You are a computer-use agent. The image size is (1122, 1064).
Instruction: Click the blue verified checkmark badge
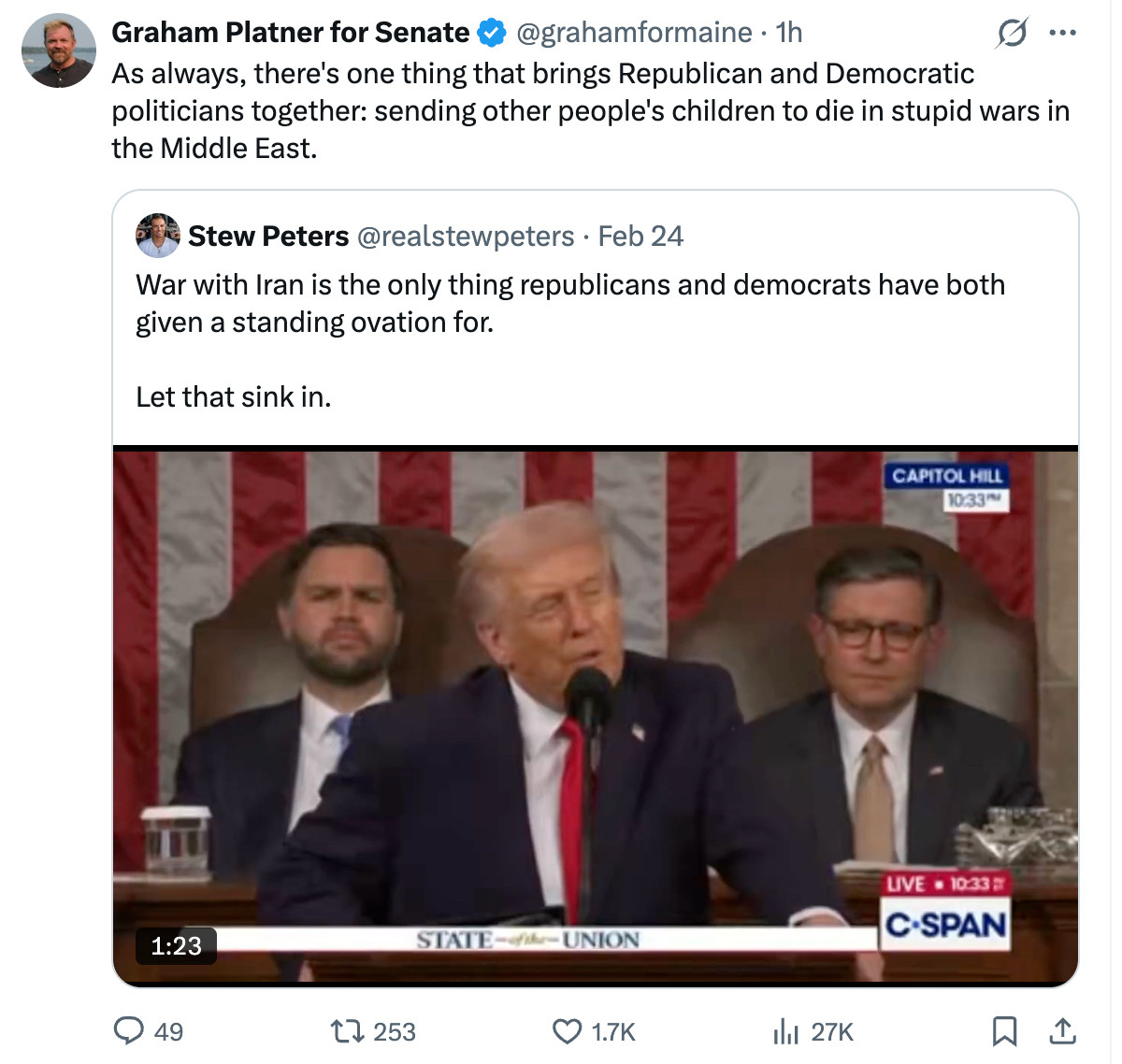coord(492,34)
